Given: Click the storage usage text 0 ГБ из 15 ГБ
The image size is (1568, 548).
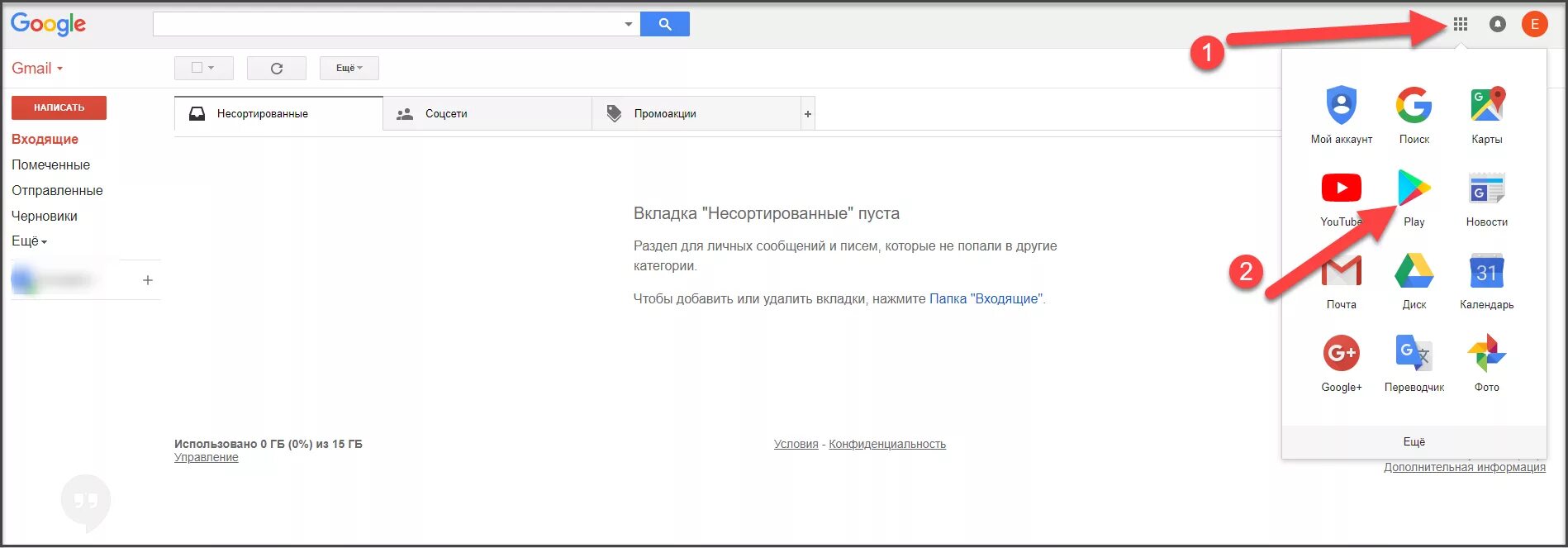Looking at the screenshot, I should [x=268, y=444].
